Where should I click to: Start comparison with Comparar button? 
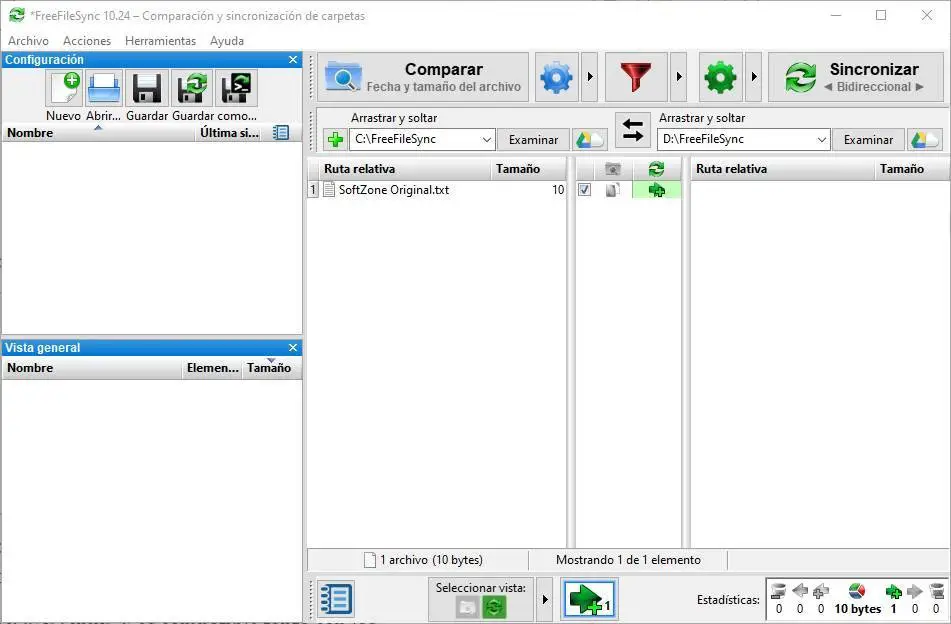[x=423, y=77]
